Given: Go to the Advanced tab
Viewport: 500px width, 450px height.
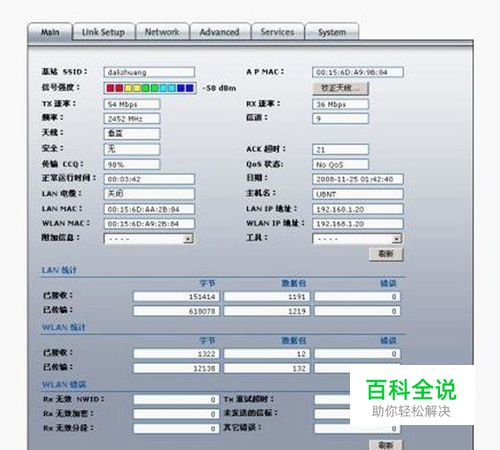Looking at the screenshot, I should (x=219, y=32).
